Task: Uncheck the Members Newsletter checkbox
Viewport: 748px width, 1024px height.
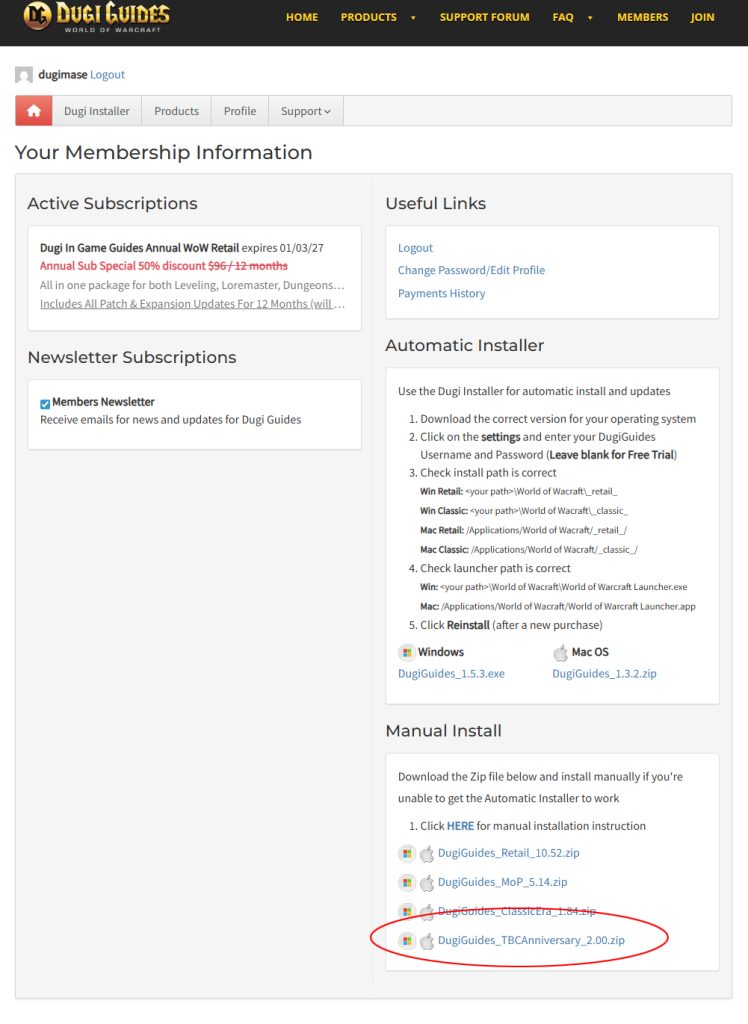Action: [x=45, y=404]
